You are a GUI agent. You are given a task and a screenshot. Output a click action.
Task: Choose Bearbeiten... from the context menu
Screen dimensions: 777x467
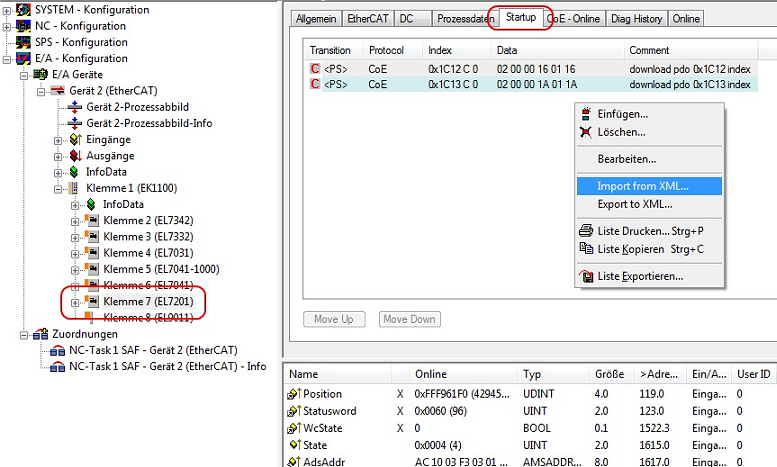tap(649, 159)
